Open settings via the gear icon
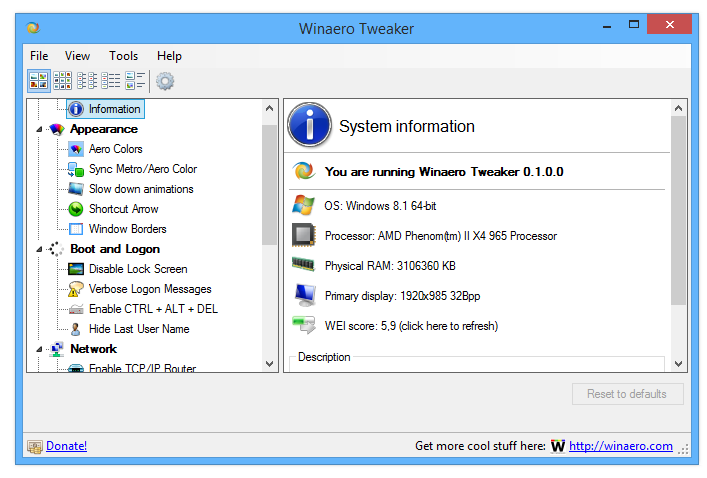 tap(165, 81)
